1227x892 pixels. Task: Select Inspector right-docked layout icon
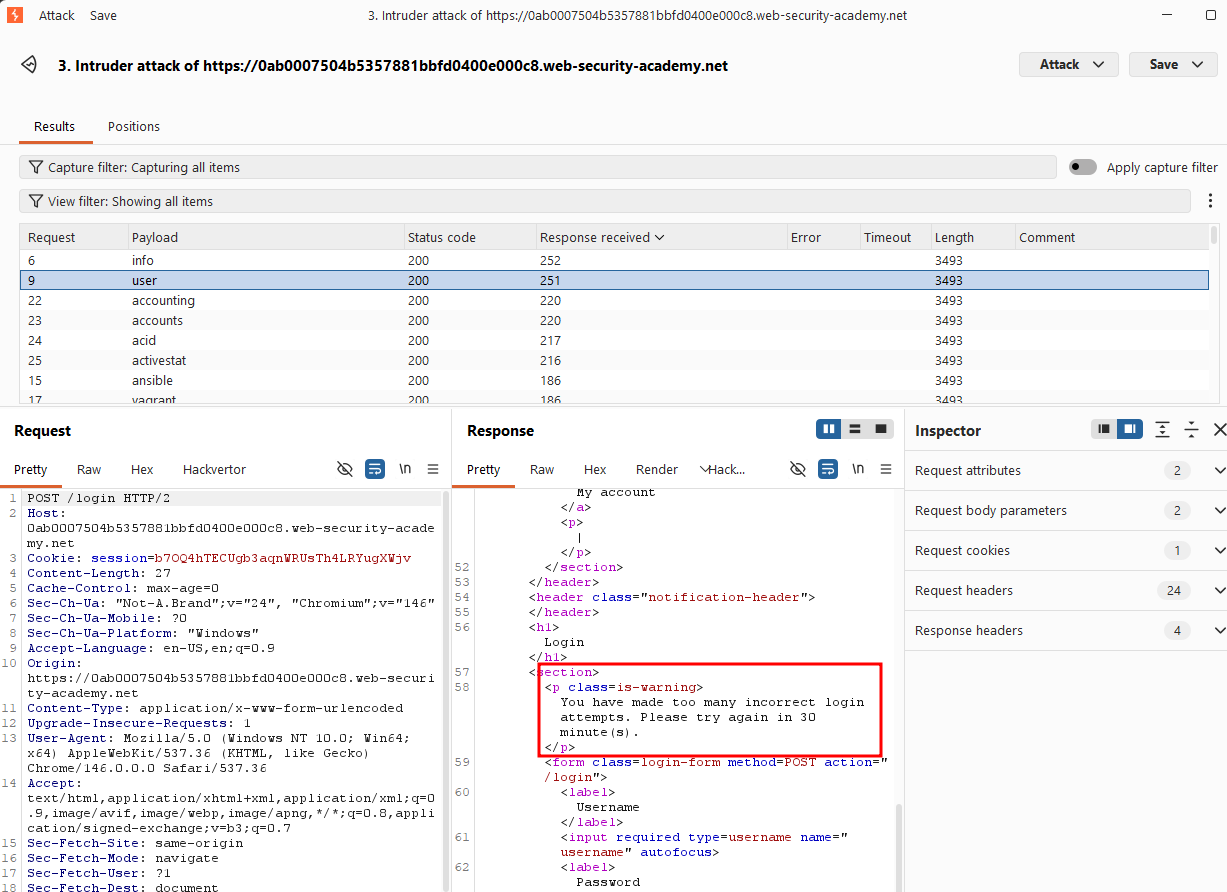pyautogui.click(x=1129, y=429)
